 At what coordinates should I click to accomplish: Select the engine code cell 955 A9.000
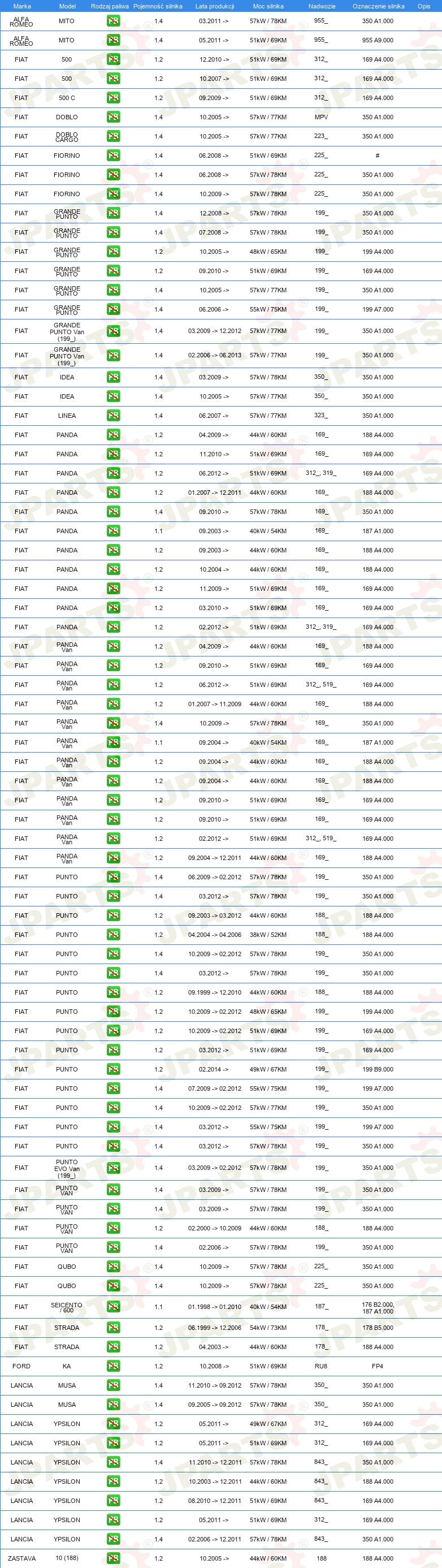click(378, 40)
